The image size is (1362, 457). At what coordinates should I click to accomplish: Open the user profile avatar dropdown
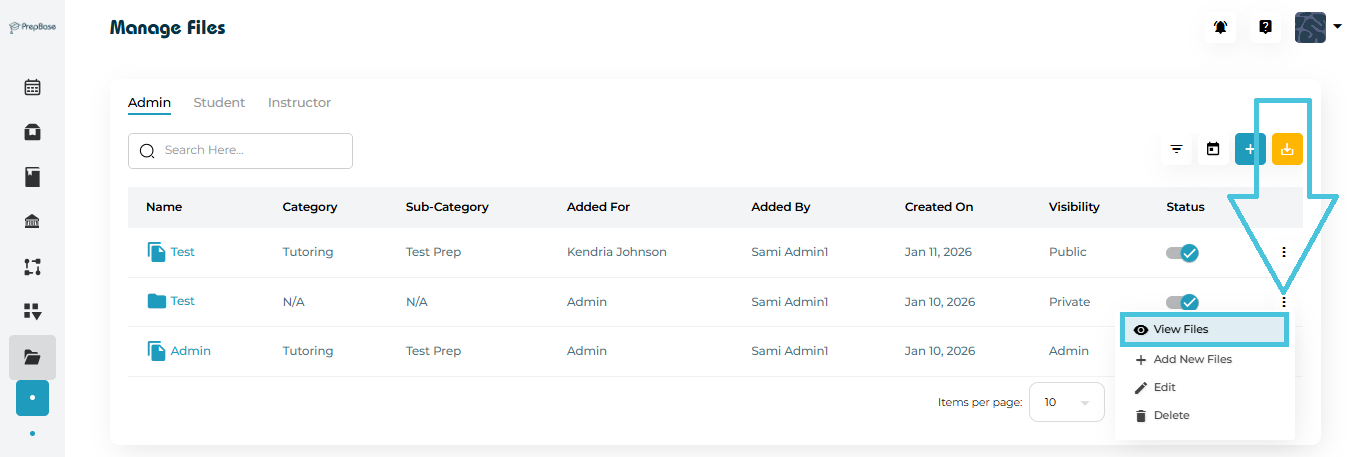tap(1318, 27)
